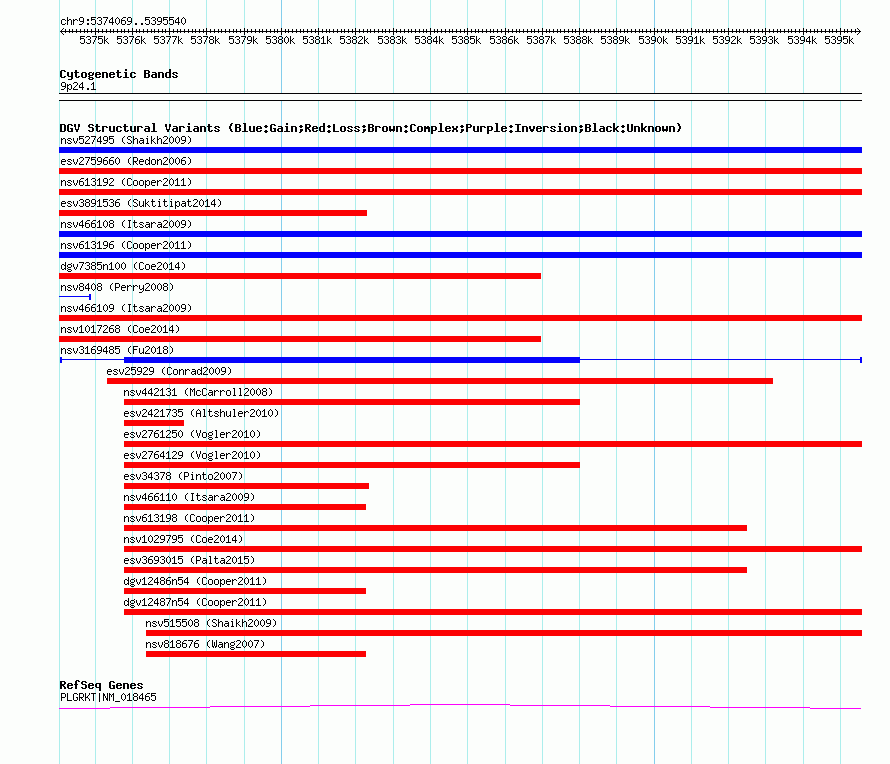The width and height of the screenshot is (890, 764).
Task: Click the 9p24.1 cytogenetic band label
Action: coord(78,87)
